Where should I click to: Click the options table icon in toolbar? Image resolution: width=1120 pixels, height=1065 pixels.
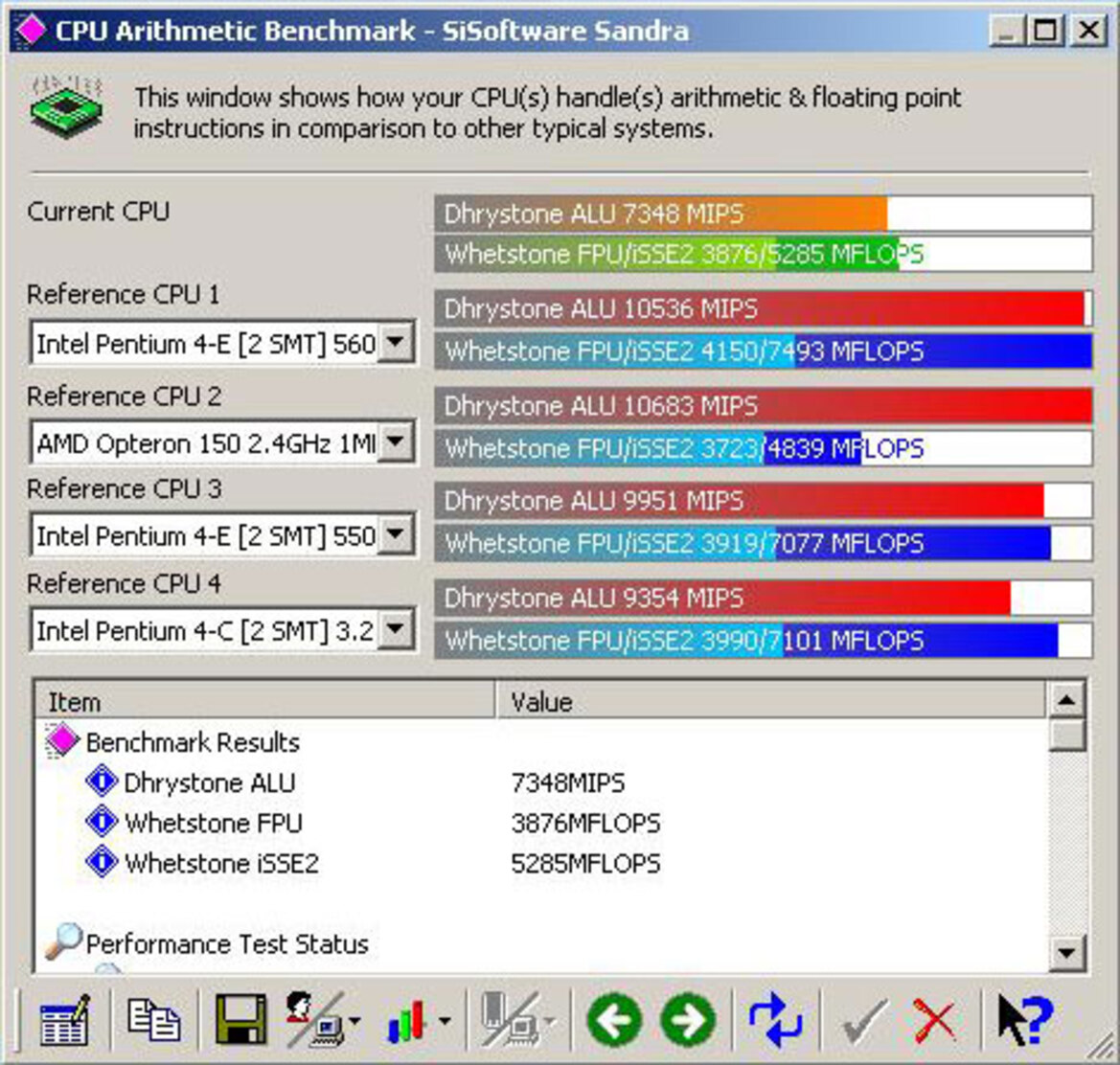click(65, 1019)
